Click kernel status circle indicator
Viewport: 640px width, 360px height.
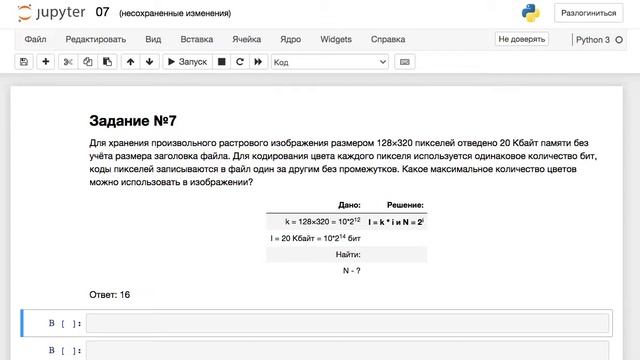619,40
